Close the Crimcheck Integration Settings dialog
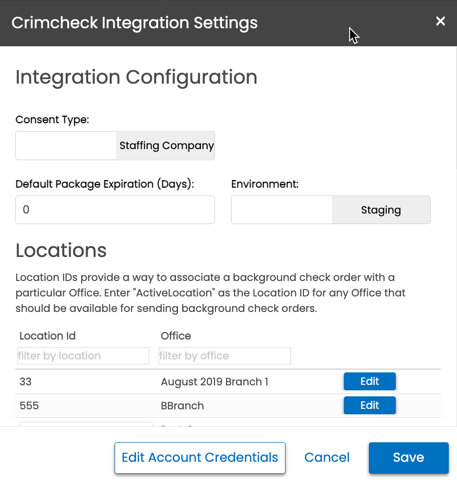This screenshot has width=457, height=489. [x=440, y=21]
